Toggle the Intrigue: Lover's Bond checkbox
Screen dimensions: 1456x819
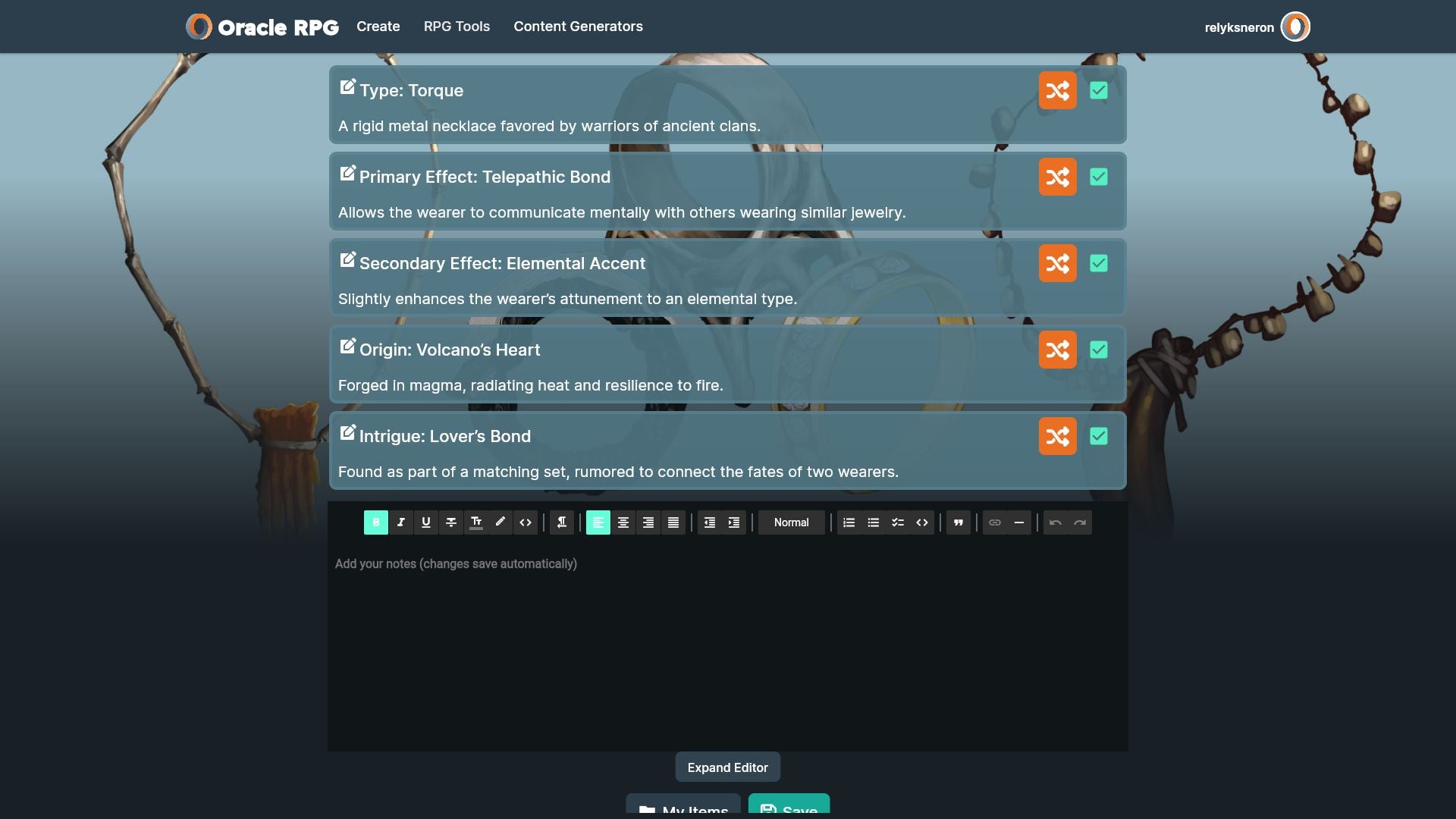tap(1098, 436)
